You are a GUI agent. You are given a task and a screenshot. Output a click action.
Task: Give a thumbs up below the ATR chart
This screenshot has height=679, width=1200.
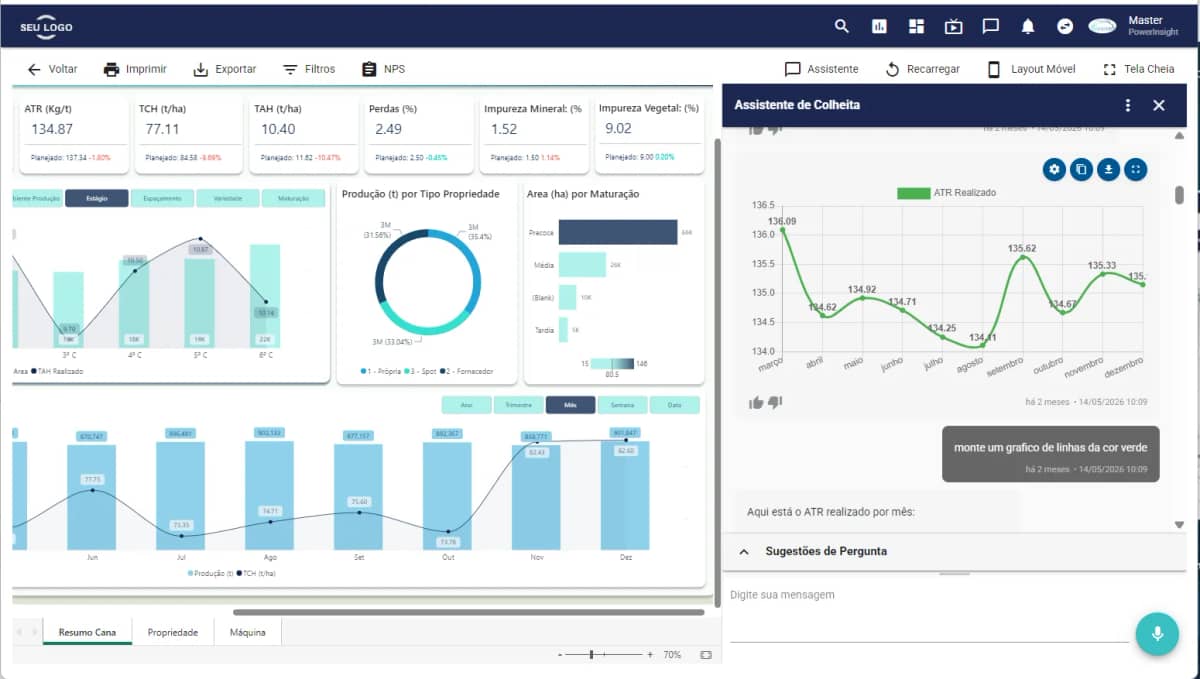(756, 402)
